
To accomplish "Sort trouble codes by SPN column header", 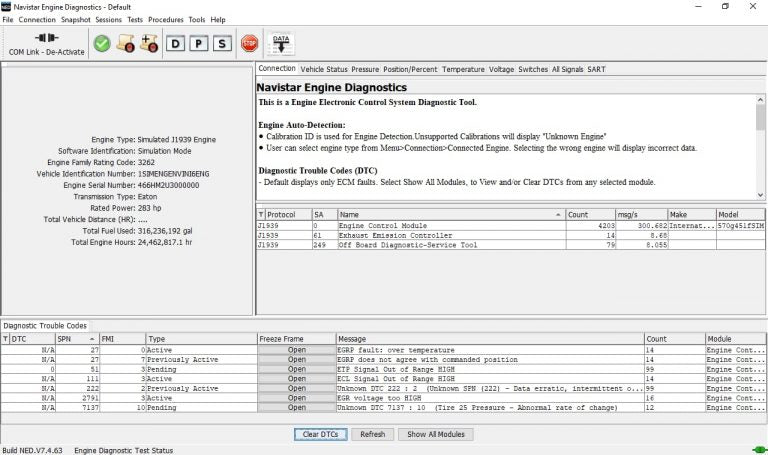I will coord(75,339).
